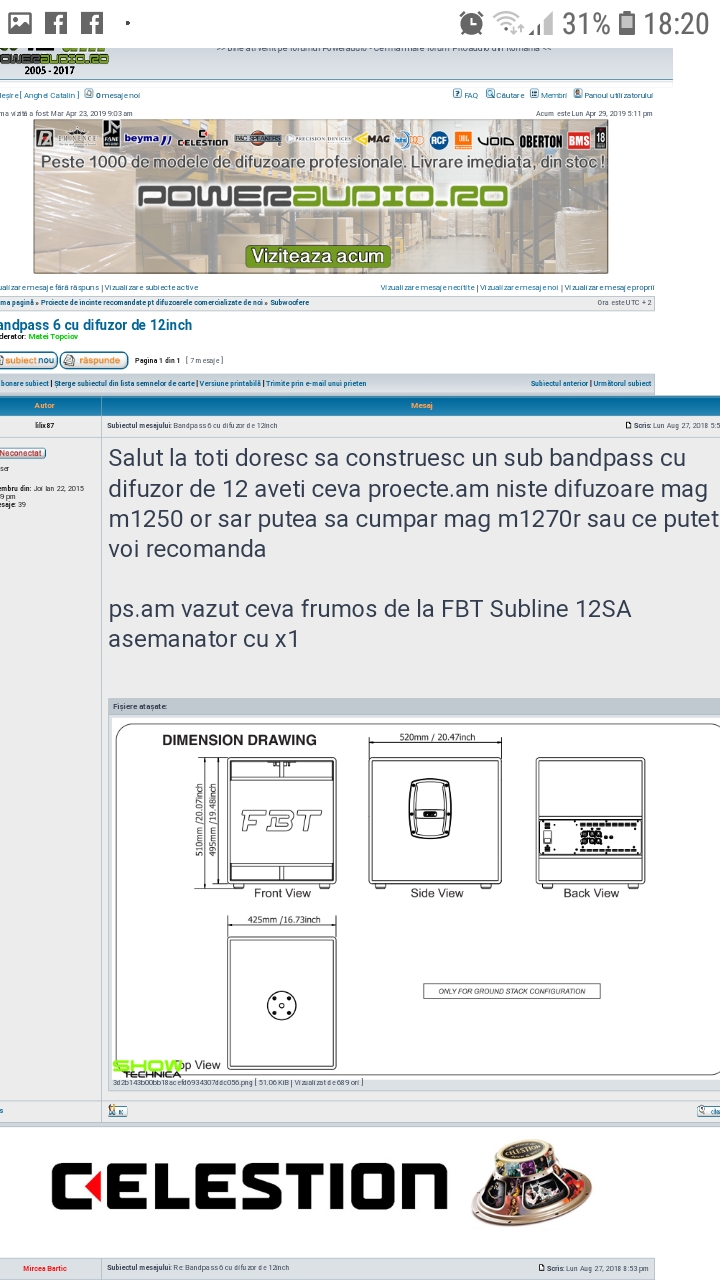Click the 'răspunde' reply button
Viewport: 720px width, 1280px height.
pos(94,360)
